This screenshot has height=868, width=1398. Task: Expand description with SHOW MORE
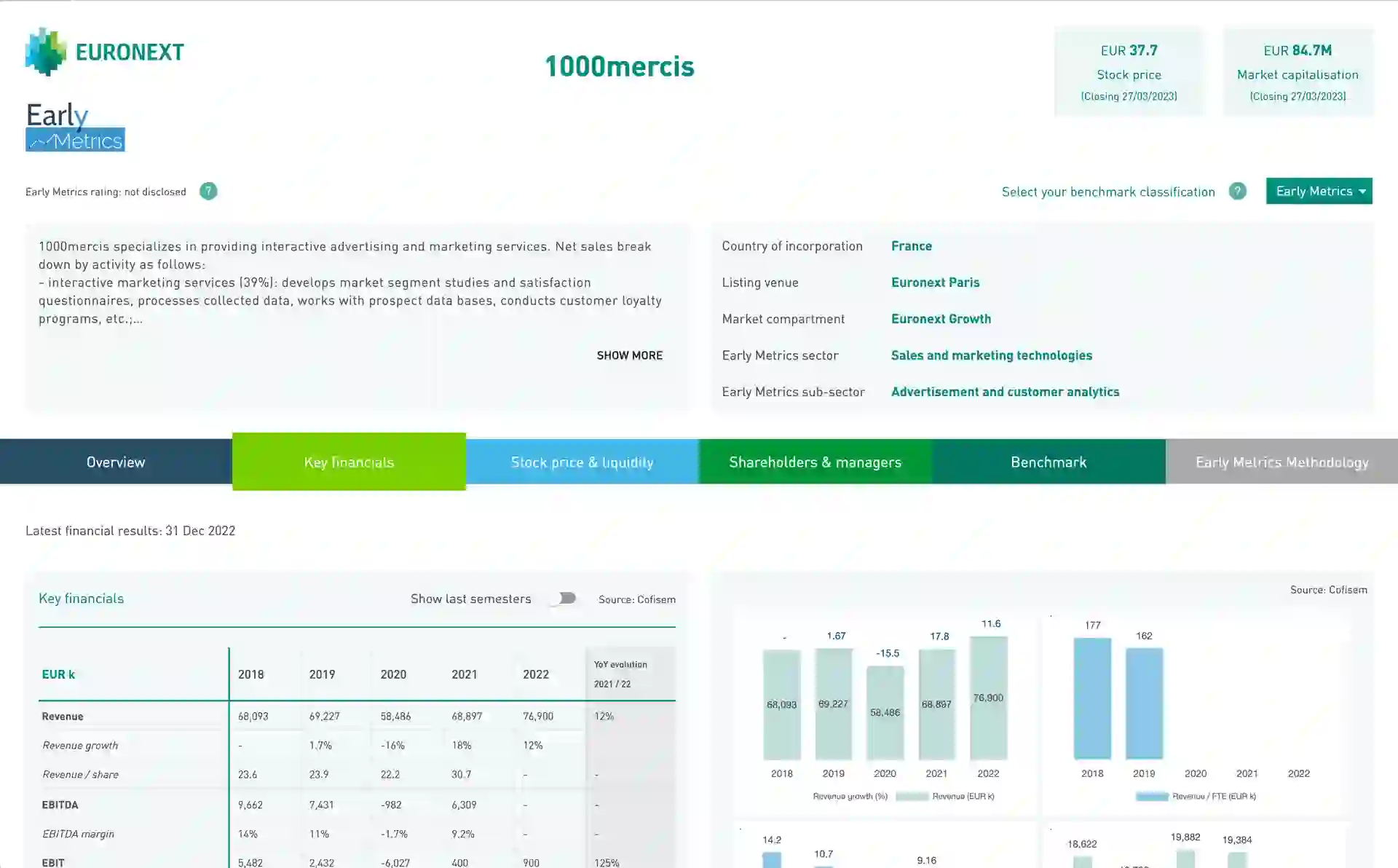coord(629,355)
